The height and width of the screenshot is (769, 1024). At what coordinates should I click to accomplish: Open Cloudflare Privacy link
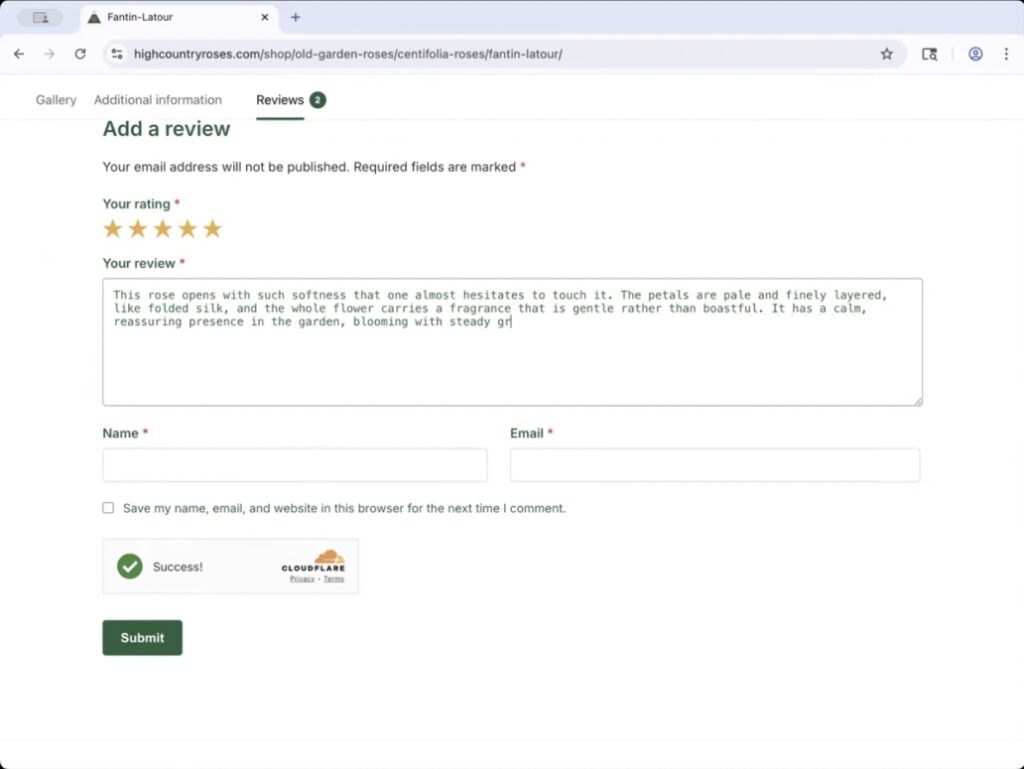[301, 579]
